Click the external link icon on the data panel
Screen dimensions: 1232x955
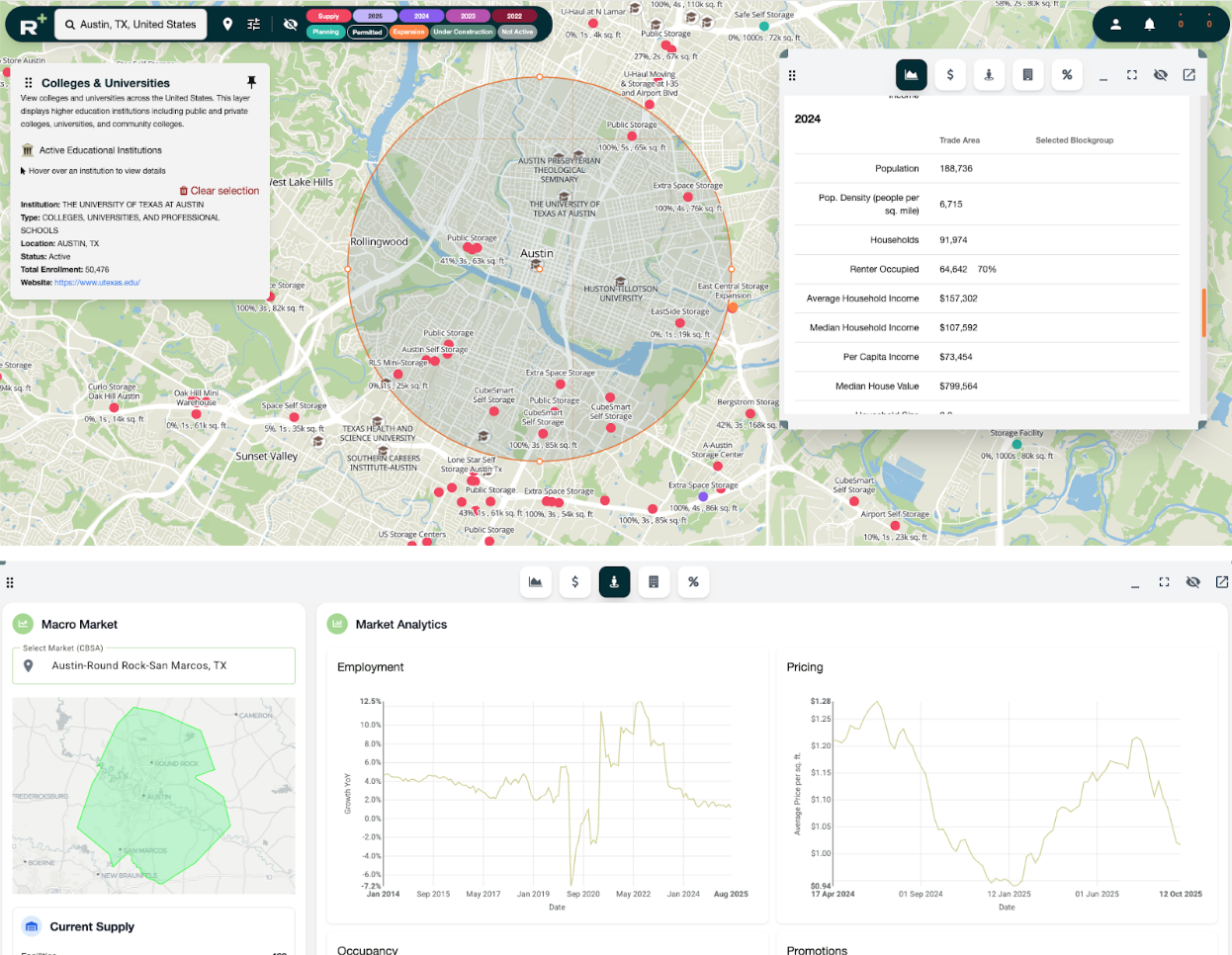tap(1188, 74)
